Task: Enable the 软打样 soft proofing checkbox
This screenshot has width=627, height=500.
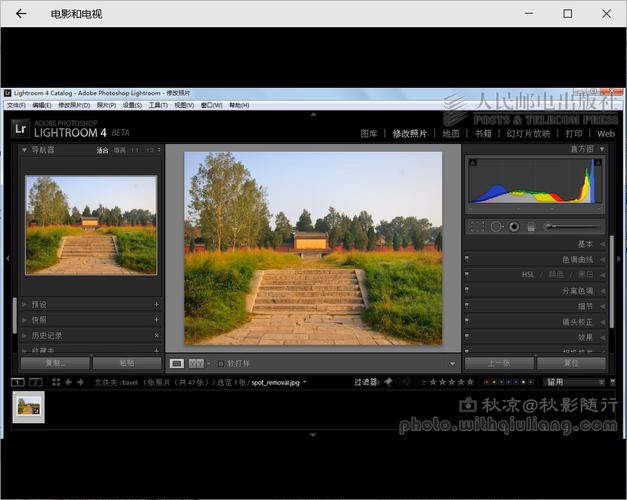Action: click(221, 363)
